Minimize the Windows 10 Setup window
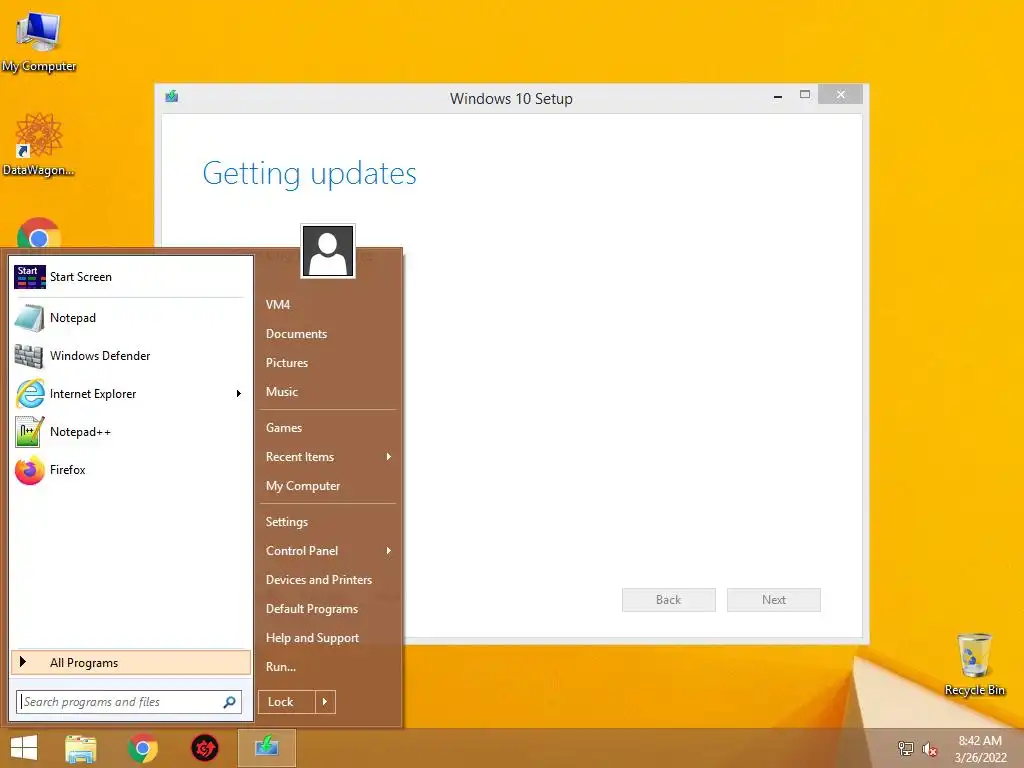Image resolution: width=1024 pixels, height=768 pixels. pos(778,95)
